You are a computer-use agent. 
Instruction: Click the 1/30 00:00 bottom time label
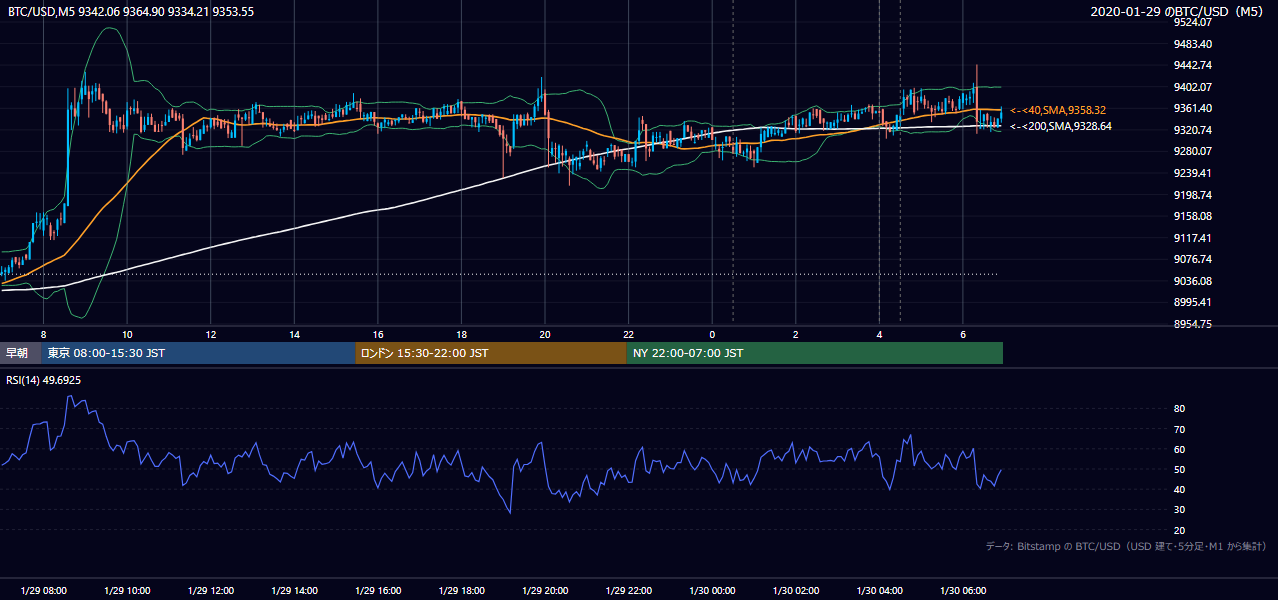pos(712,591)
